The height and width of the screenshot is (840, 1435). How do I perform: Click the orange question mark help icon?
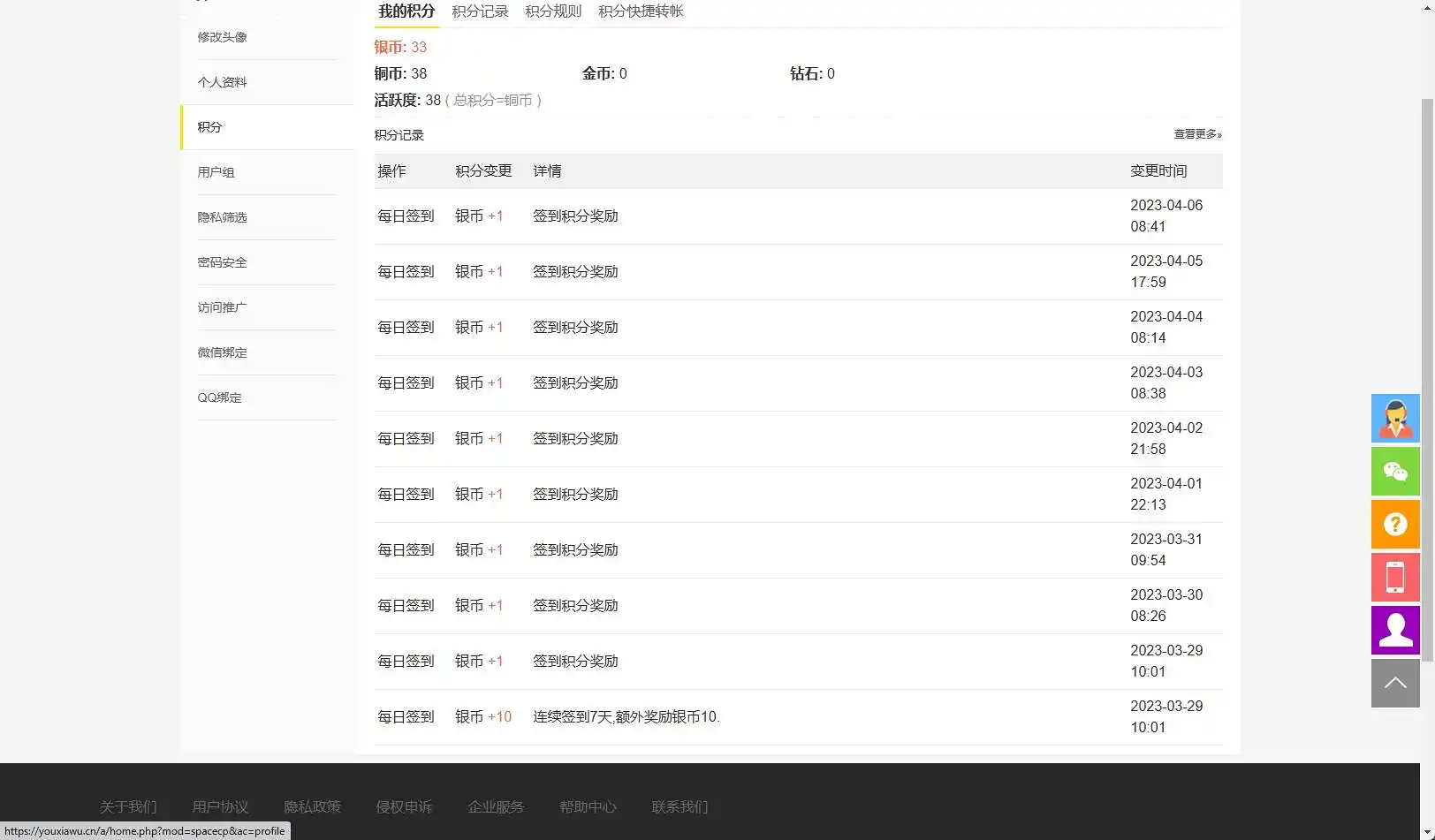point(1395,524)
